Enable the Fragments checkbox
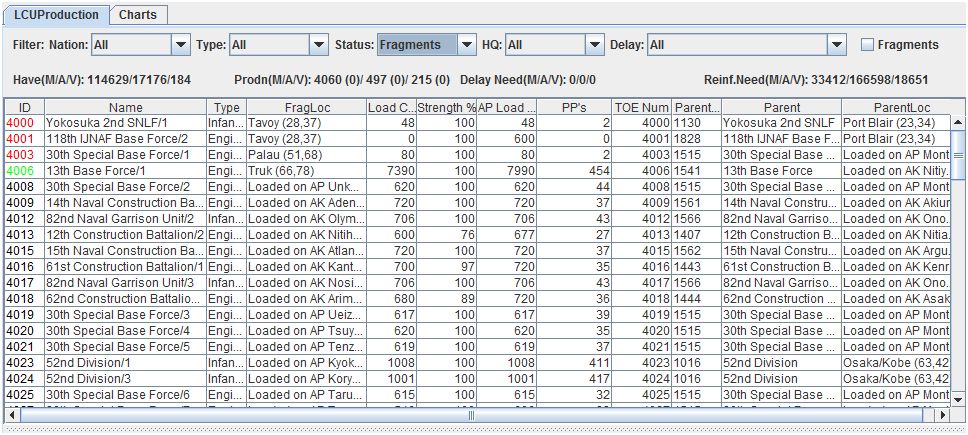The image size is (968, 435). pos(867,44)
